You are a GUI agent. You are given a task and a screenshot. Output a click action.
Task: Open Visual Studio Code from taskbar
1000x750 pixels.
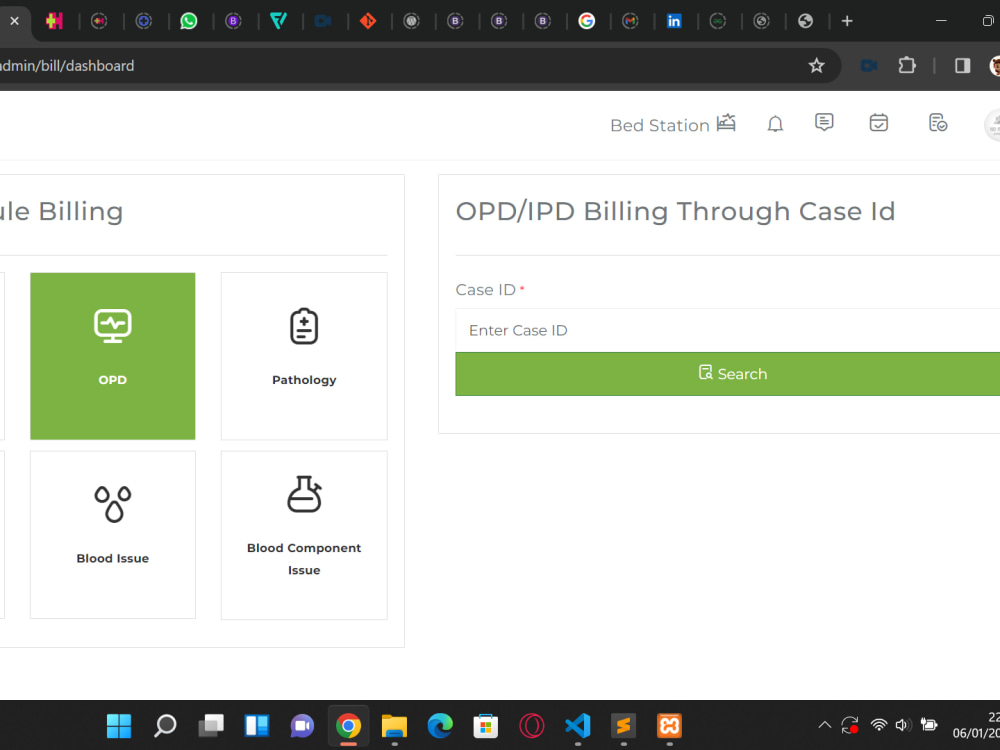pos(578,725)
